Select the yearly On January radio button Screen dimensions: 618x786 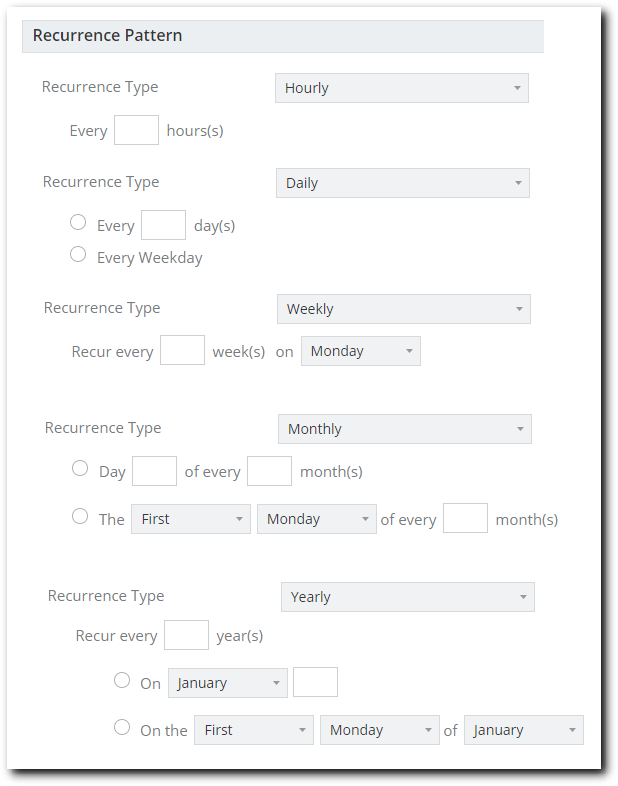(122, 680)
